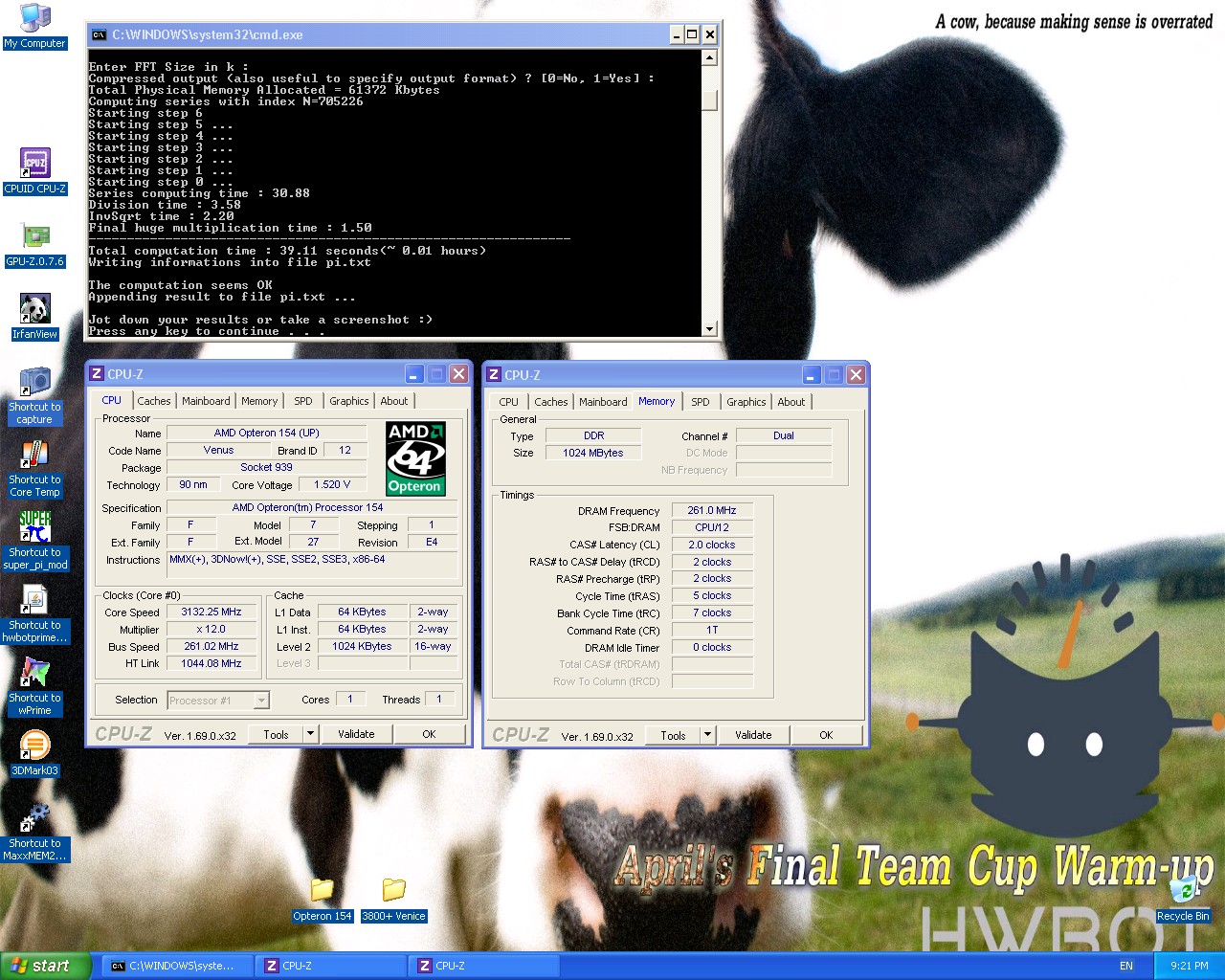Open Mainboard tab in right CPU-Z window
Screen dimensions: 1225x980
(x=603, y=402)
